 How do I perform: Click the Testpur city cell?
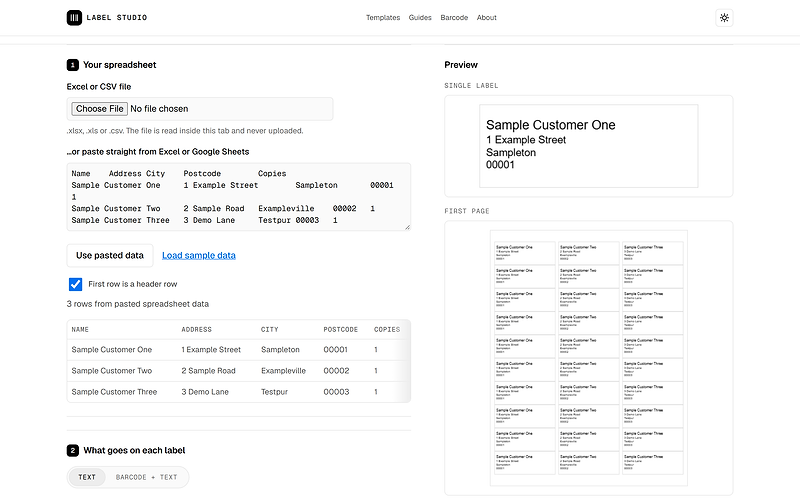tap(274, 392)
